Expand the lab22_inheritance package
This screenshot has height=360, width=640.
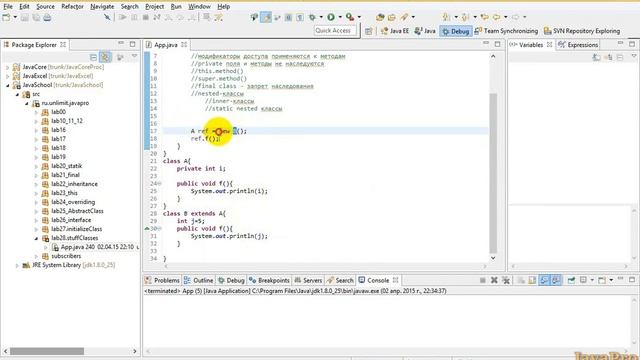click(36, 184)
